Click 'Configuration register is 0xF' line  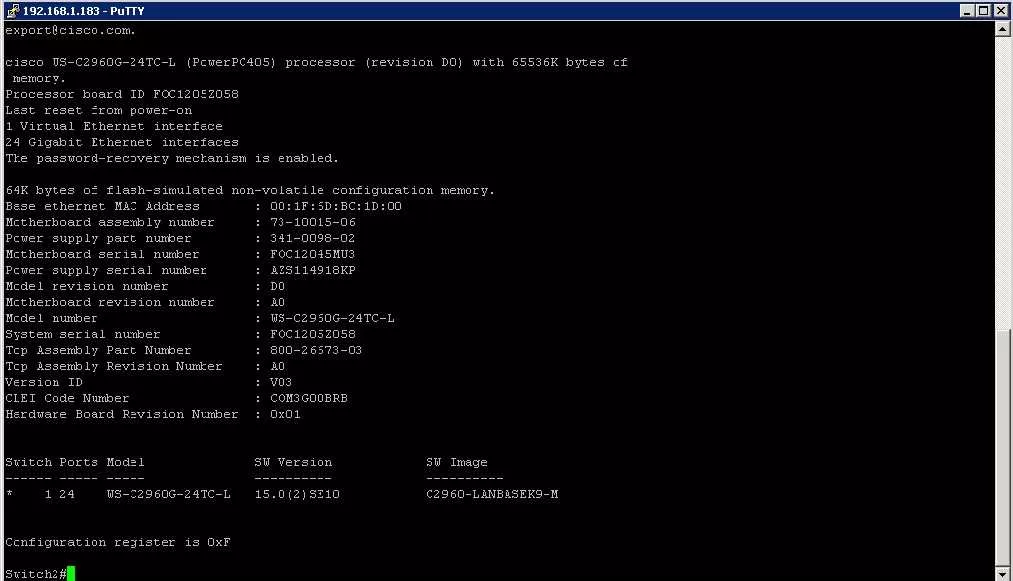click(x=118, y=542)
